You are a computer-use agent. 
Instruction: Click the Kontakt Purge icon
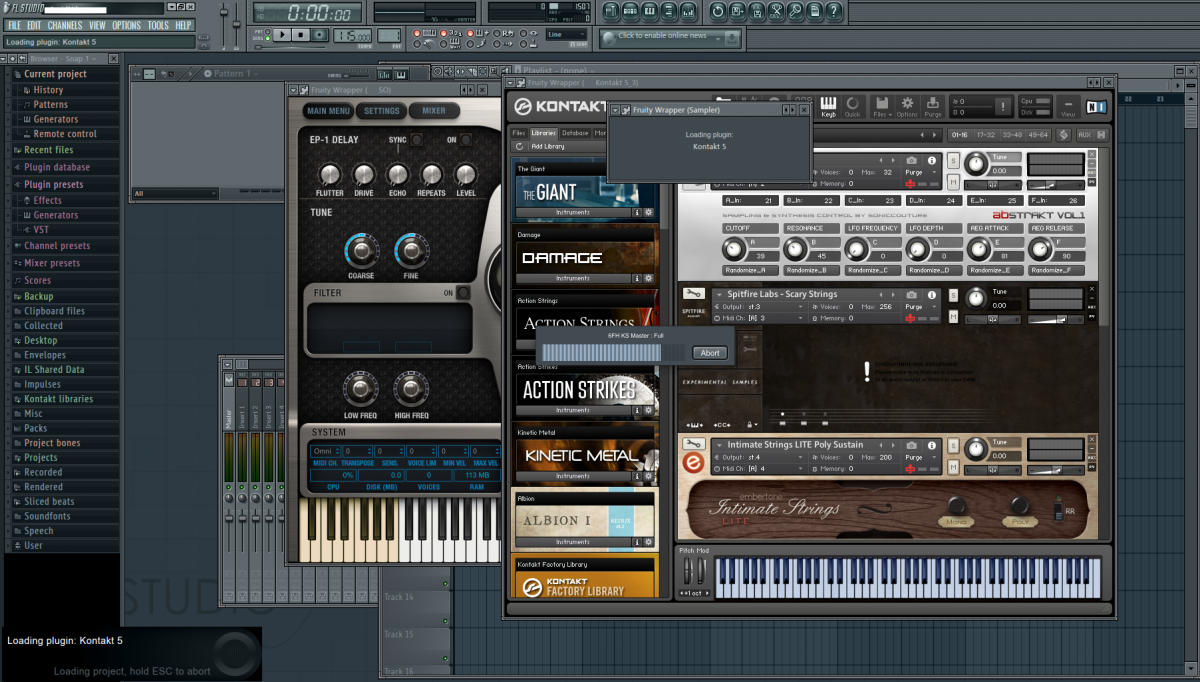[x=933, y=106]
